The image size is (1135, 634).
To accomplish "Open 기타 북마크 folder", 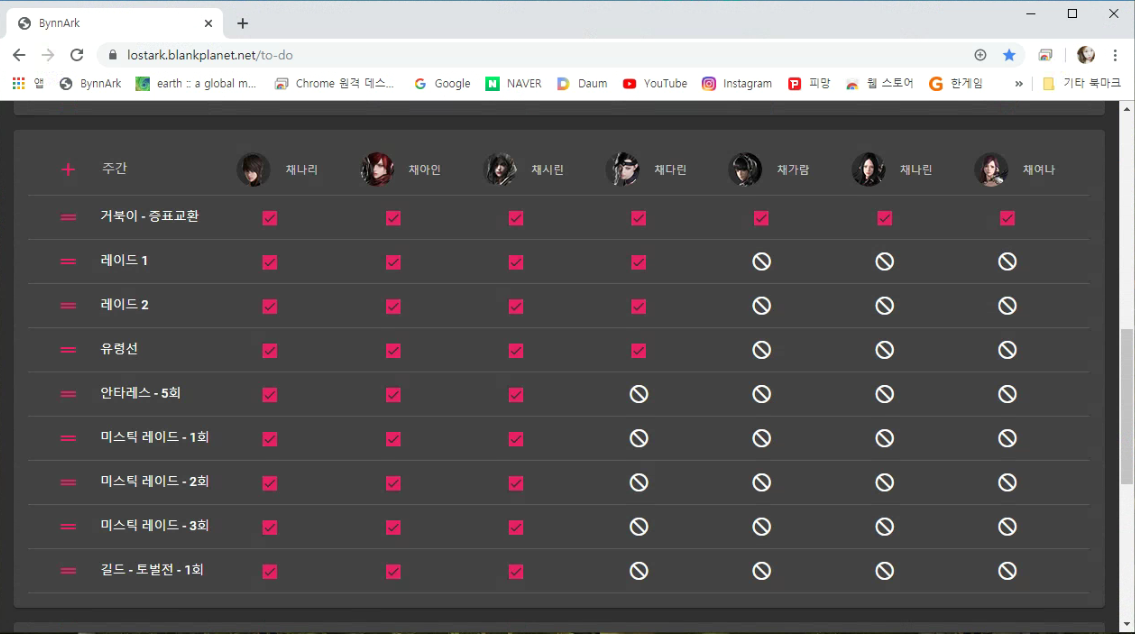I will [1081, 83].
